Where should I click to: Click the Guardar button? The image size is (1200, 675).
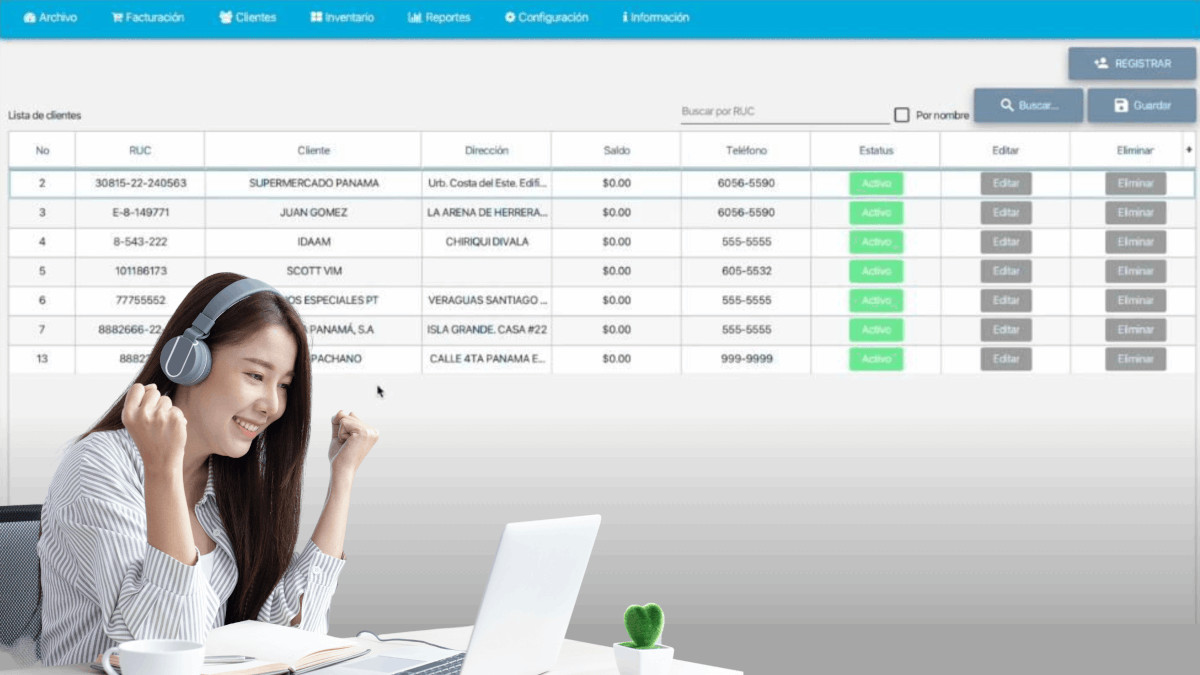pos(1141,105)
